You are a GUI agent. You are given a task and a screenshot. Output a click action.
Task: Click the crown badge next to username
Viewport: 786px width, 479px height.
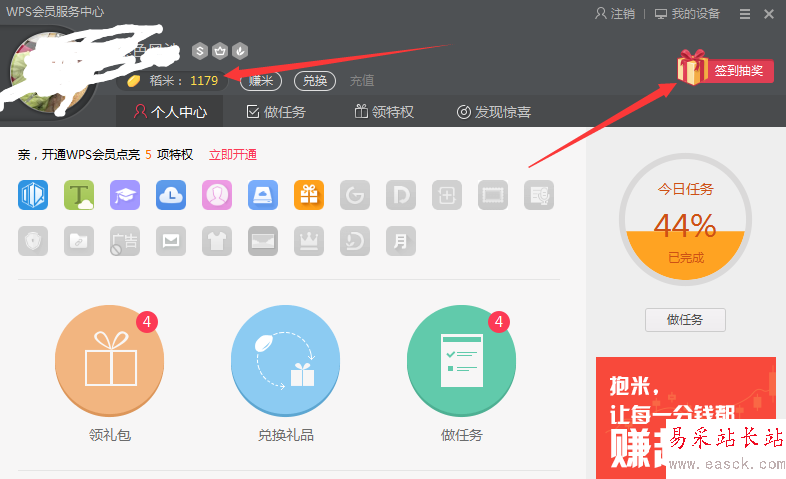[x=220, y=51]
